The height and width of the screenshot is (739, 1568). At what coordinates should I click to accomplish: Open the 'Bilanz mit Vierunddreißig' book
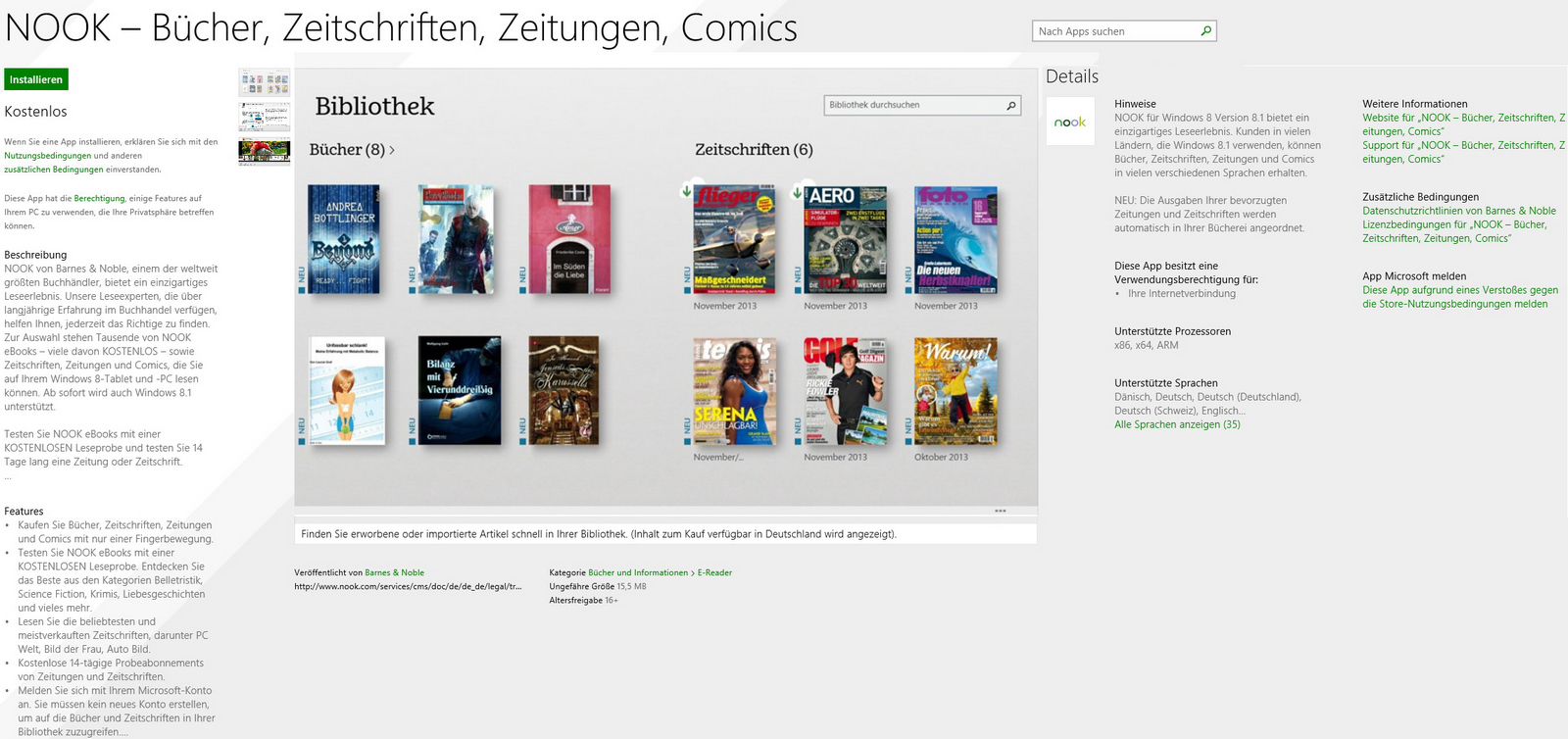click(x=460, y=390)
